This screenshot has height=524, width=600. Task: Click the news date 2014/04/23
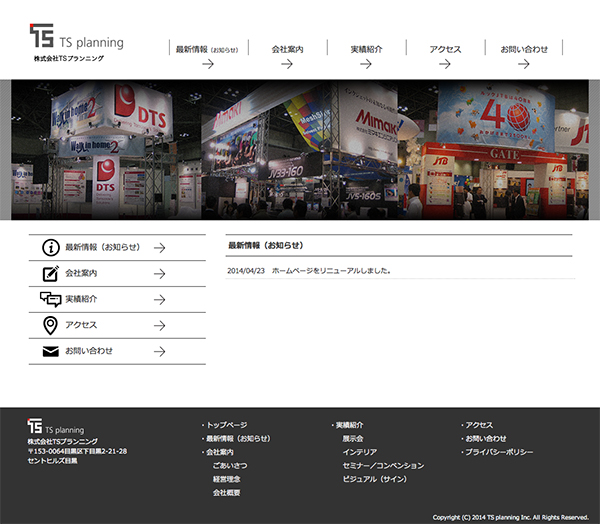pos(246,271)
